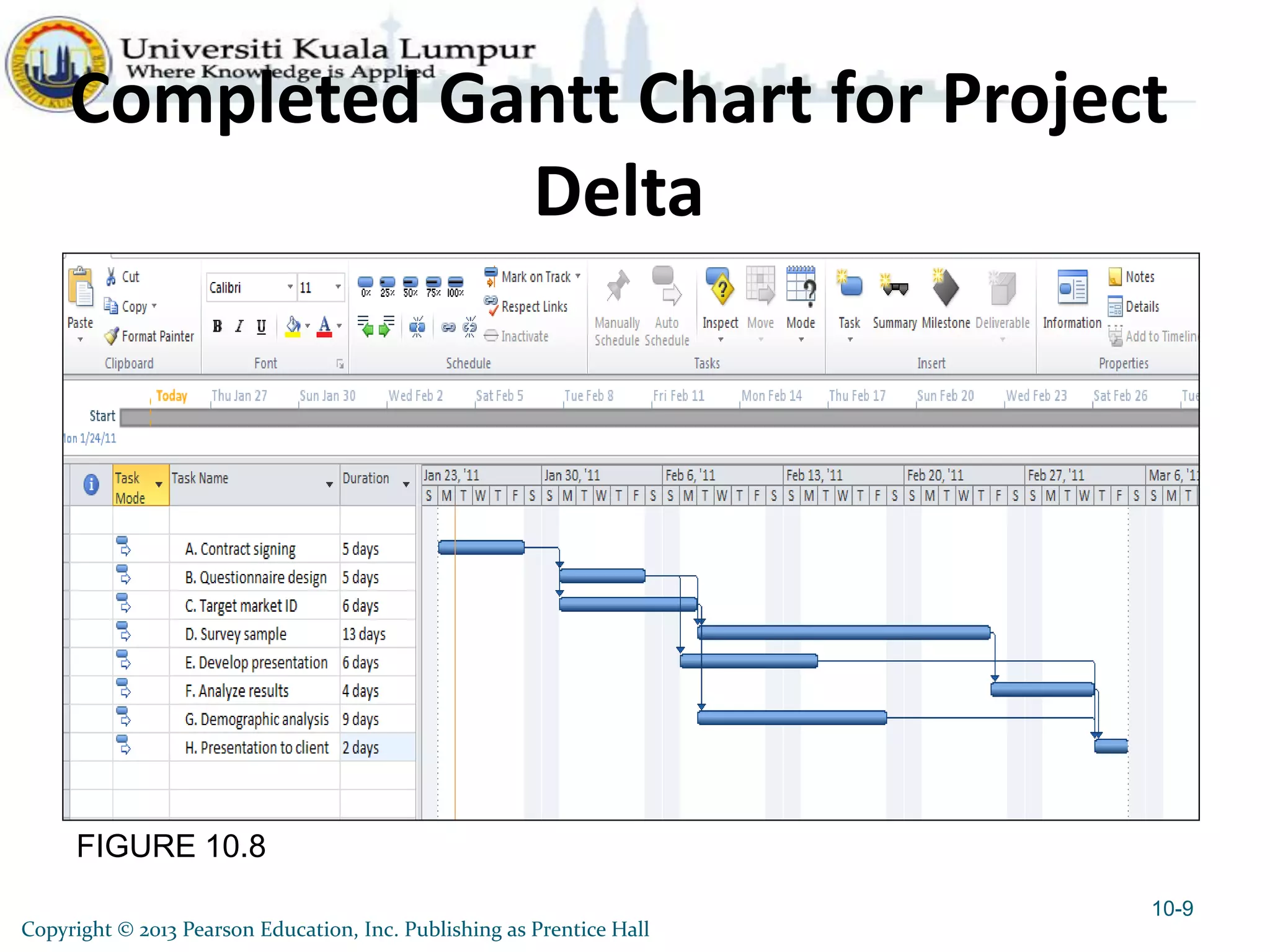Click Mark on Track button
Screen dimensions: 1270x952
528,276
